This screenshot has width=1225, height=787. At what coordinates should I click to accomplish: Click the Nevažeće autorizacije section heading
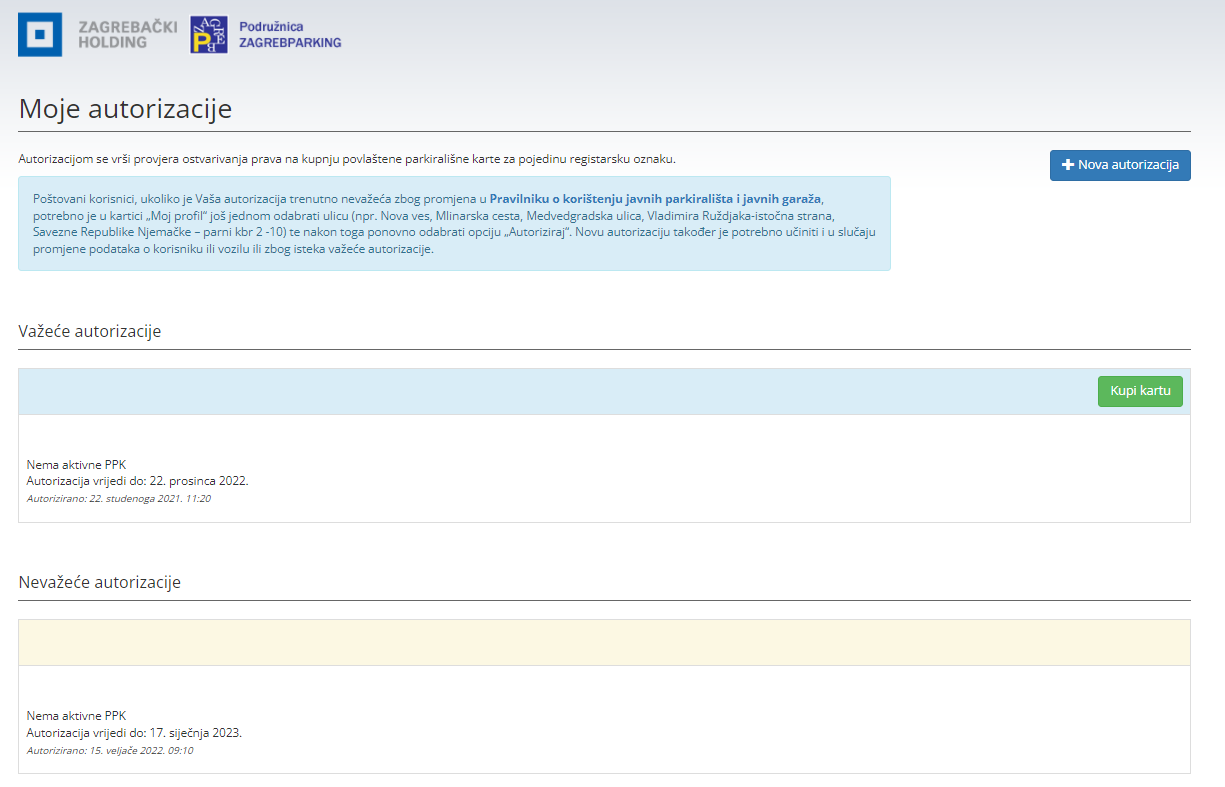point(100,582)
